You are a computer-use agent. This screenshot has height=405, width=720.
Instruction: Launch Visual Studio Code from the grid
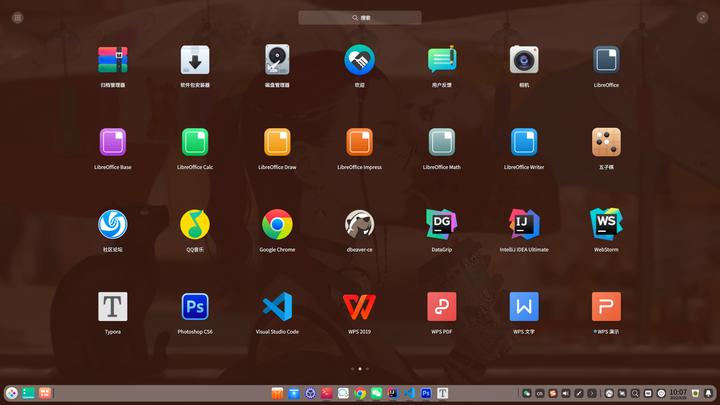277,307
